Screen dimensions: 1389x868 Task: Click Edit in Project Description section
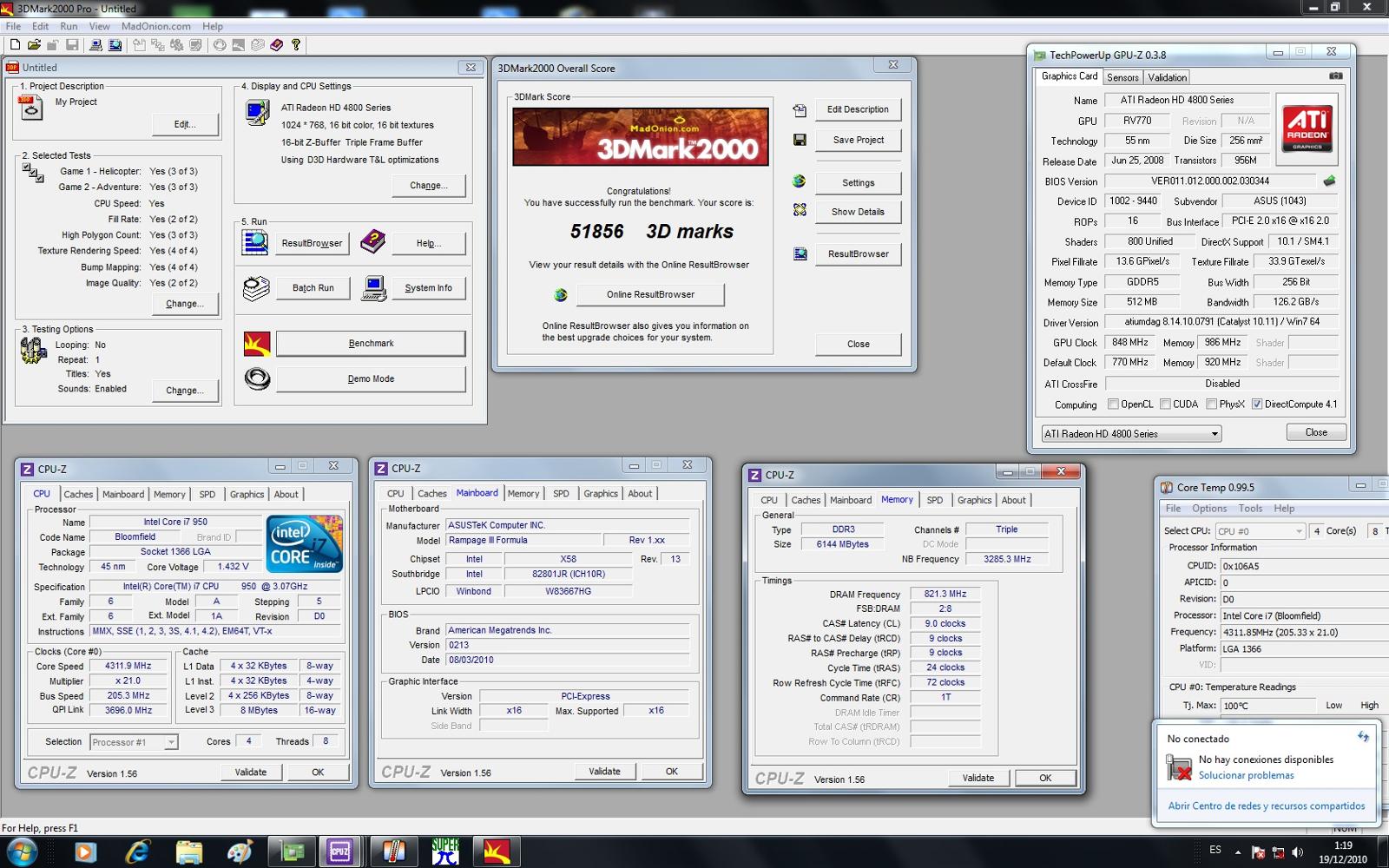pos(185,124)
